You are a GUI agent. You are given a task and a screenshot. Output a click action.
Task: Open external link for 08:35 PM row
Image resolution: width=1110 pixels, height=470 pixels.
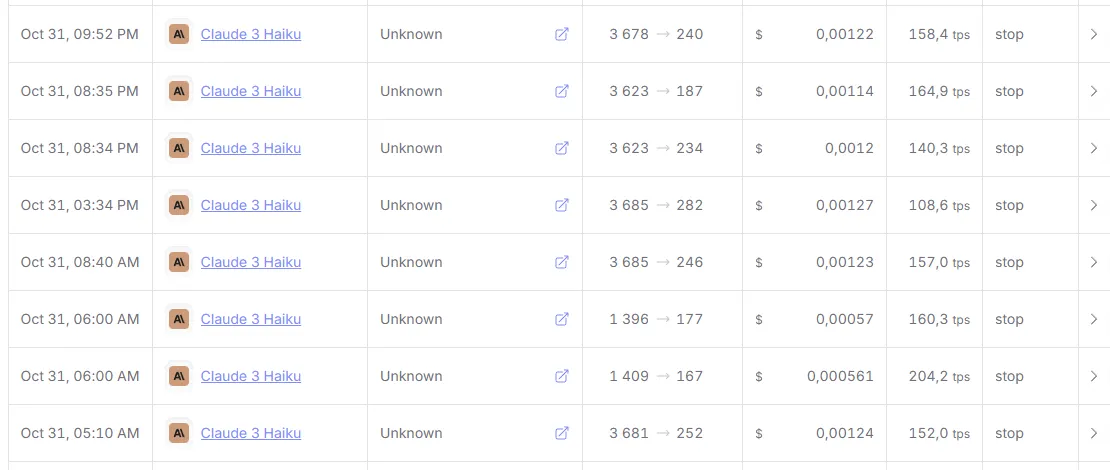point(562,91)
